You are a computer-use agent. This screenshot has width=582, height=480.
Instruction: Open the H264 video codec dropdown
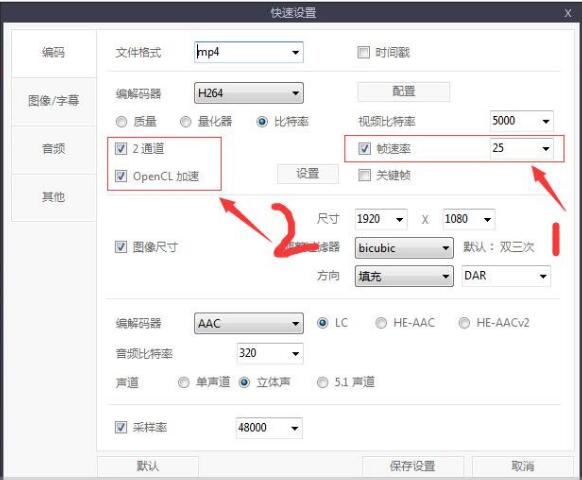pyautogui.click(x=249, y=93)
